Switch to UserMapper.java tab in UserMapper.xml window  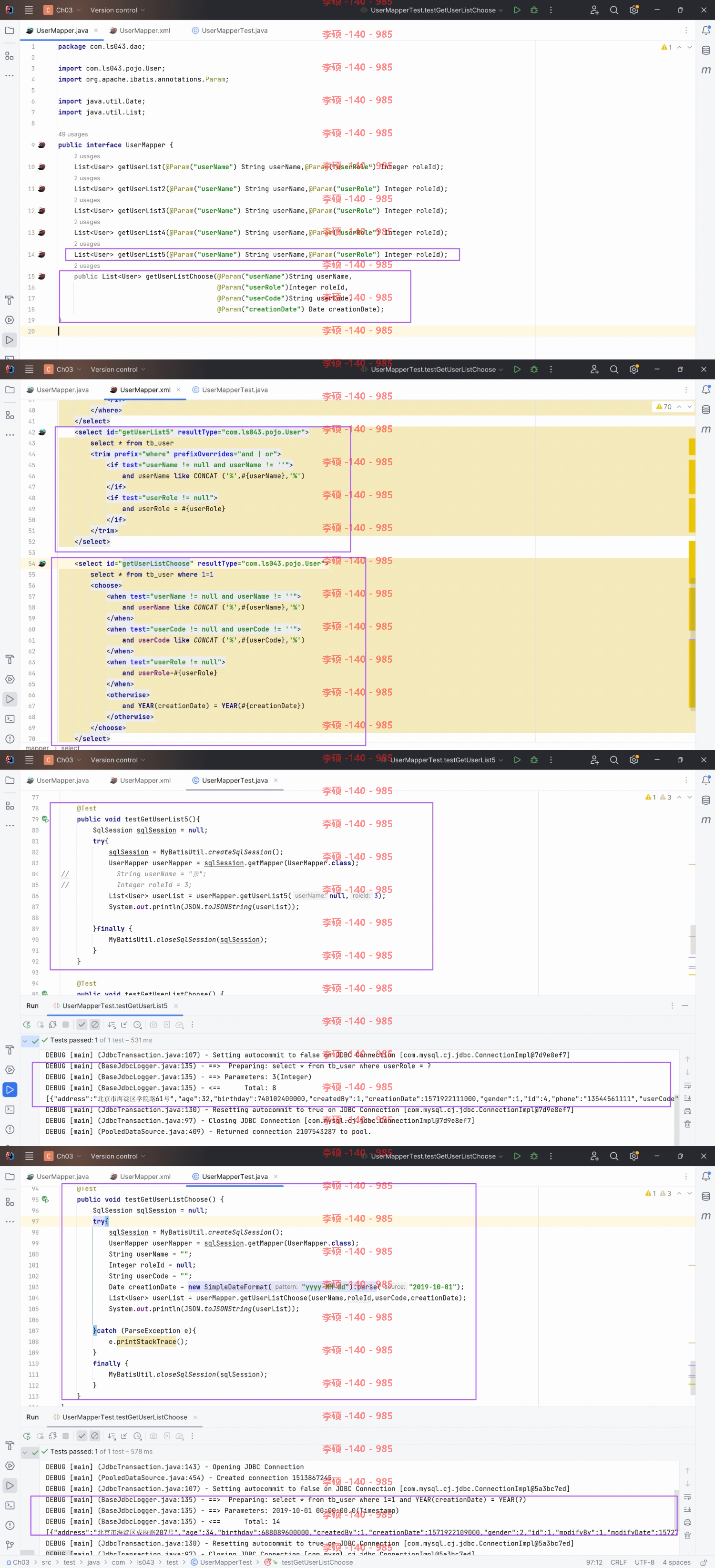pyautogui.click(x=58, y=390)
